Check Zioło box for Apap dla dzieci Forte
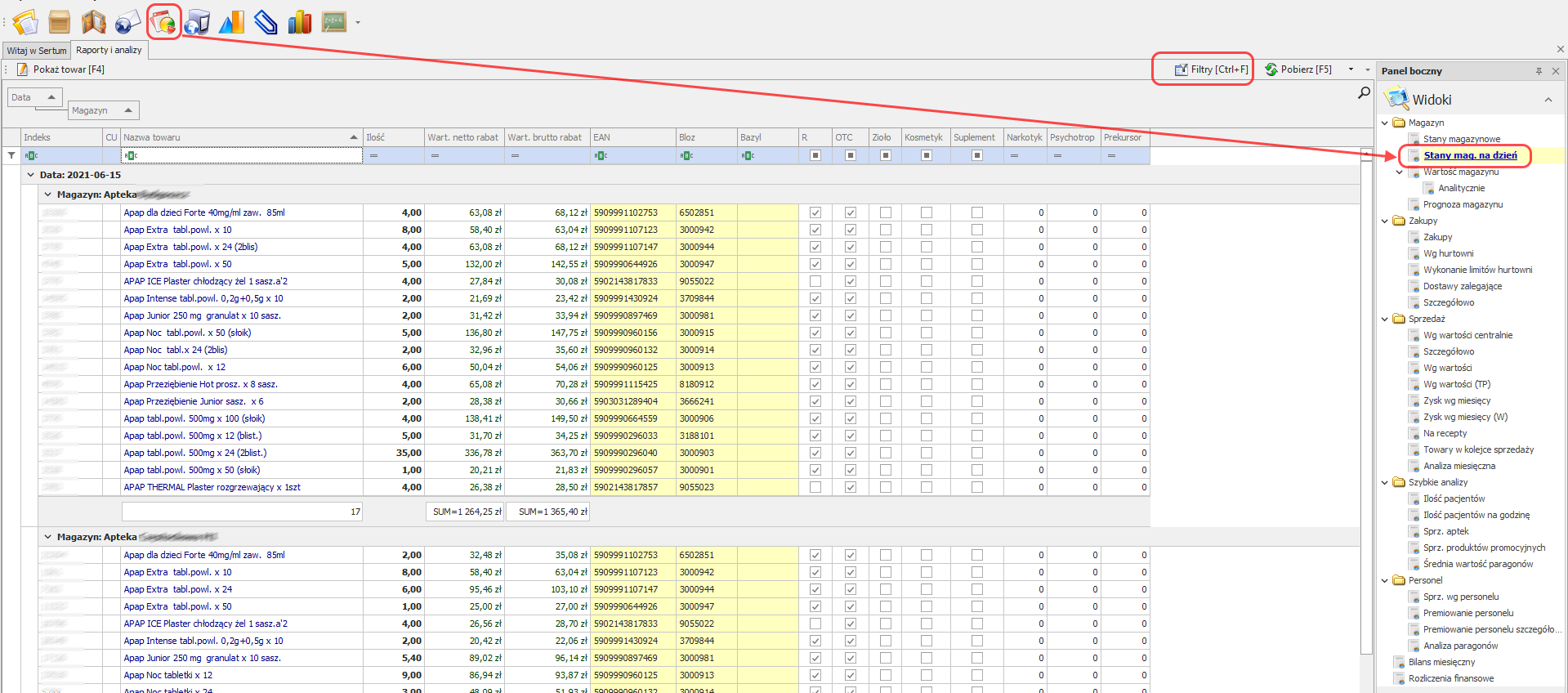Screen dimensions: 1568x693 (x=885, y=212)
